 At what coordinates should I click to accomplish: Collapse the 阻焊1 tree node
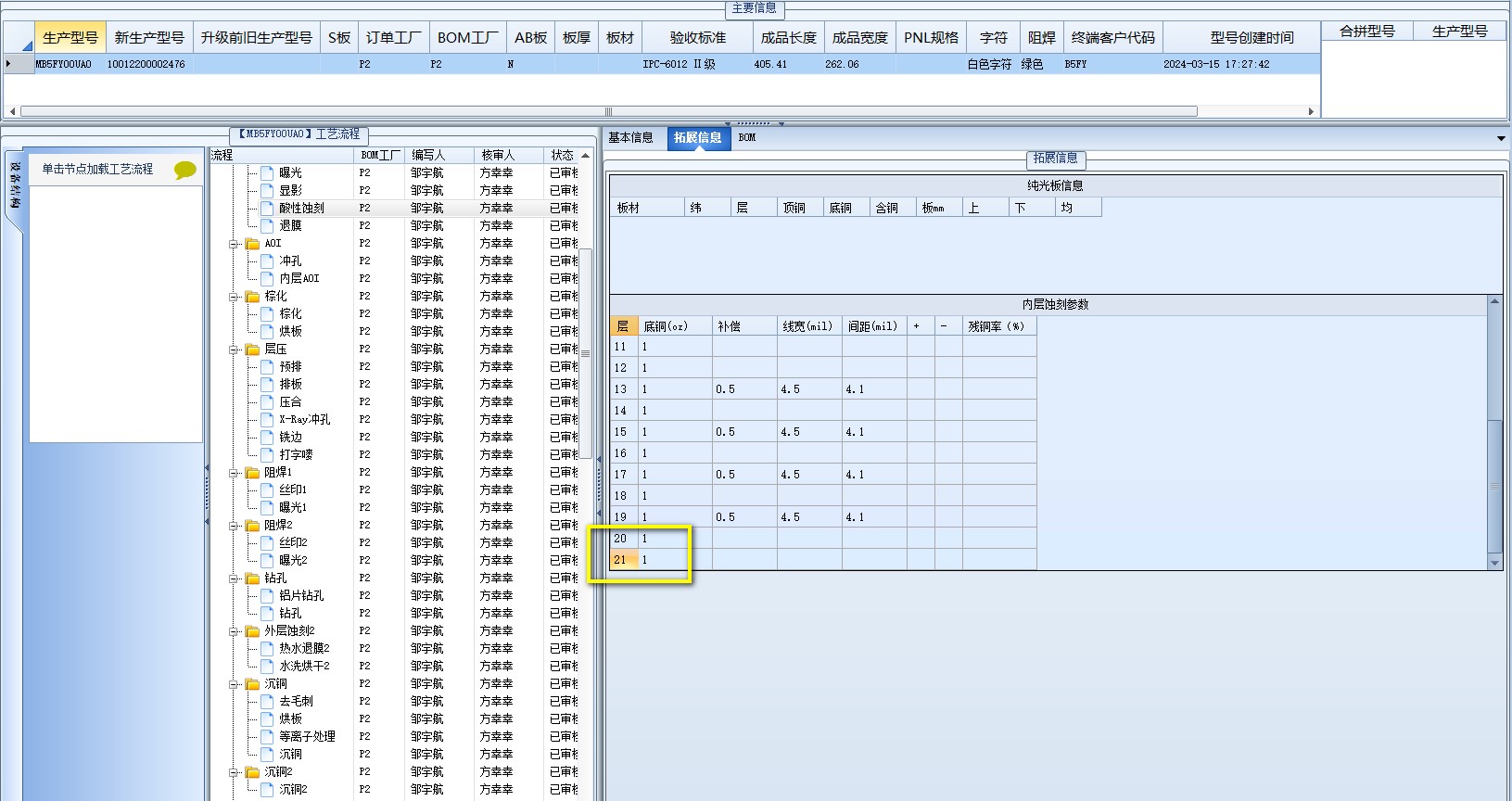click(x=234, y=473)
